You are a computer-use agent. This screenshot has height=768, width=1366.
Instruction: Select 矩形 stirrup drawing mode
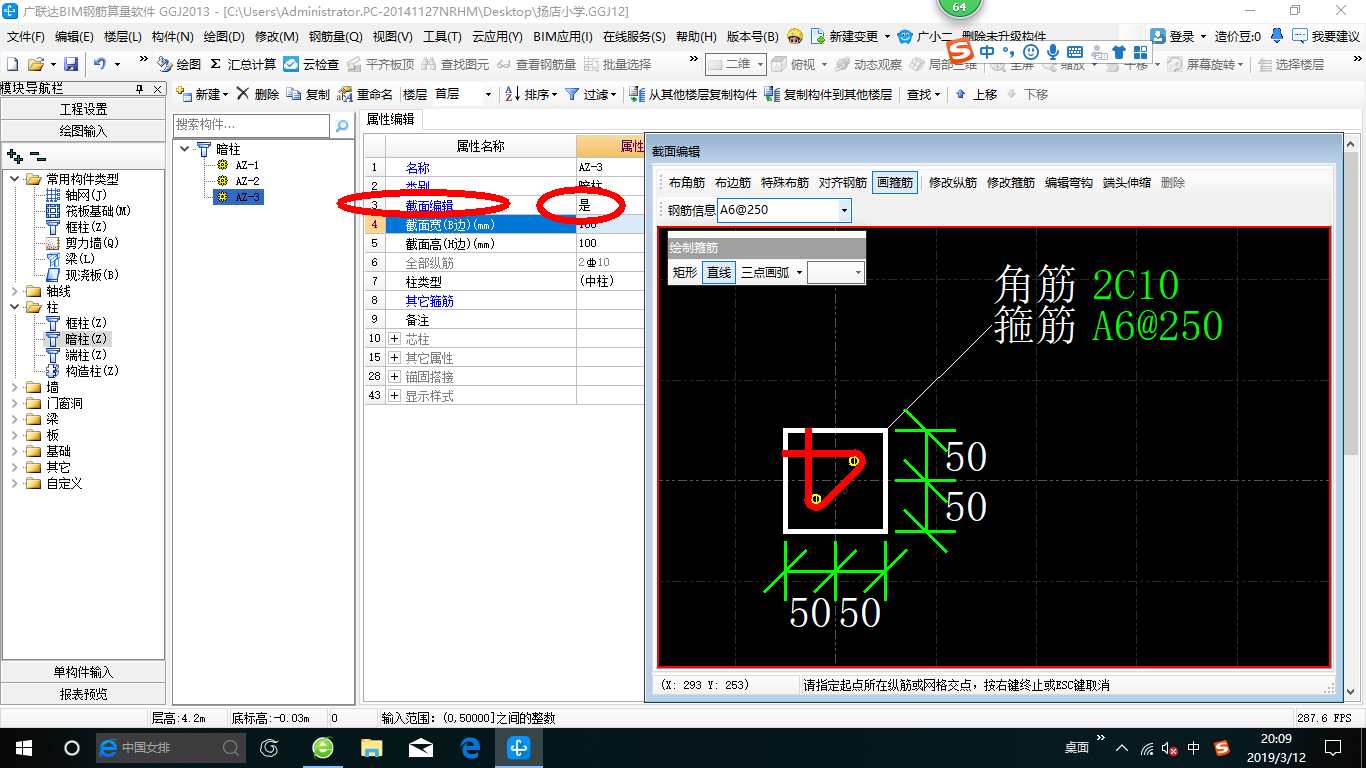684,272
